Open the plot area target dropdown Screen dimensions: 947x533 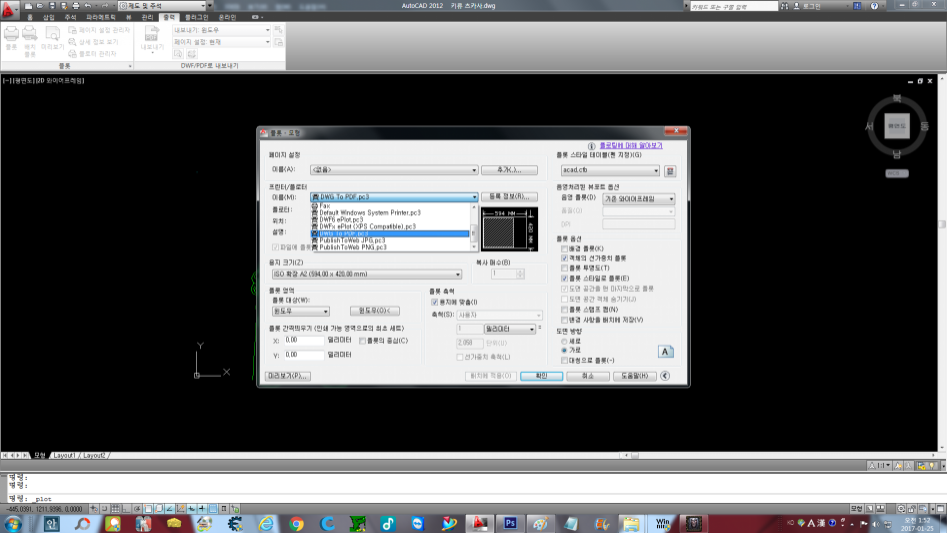pos(301,311)
